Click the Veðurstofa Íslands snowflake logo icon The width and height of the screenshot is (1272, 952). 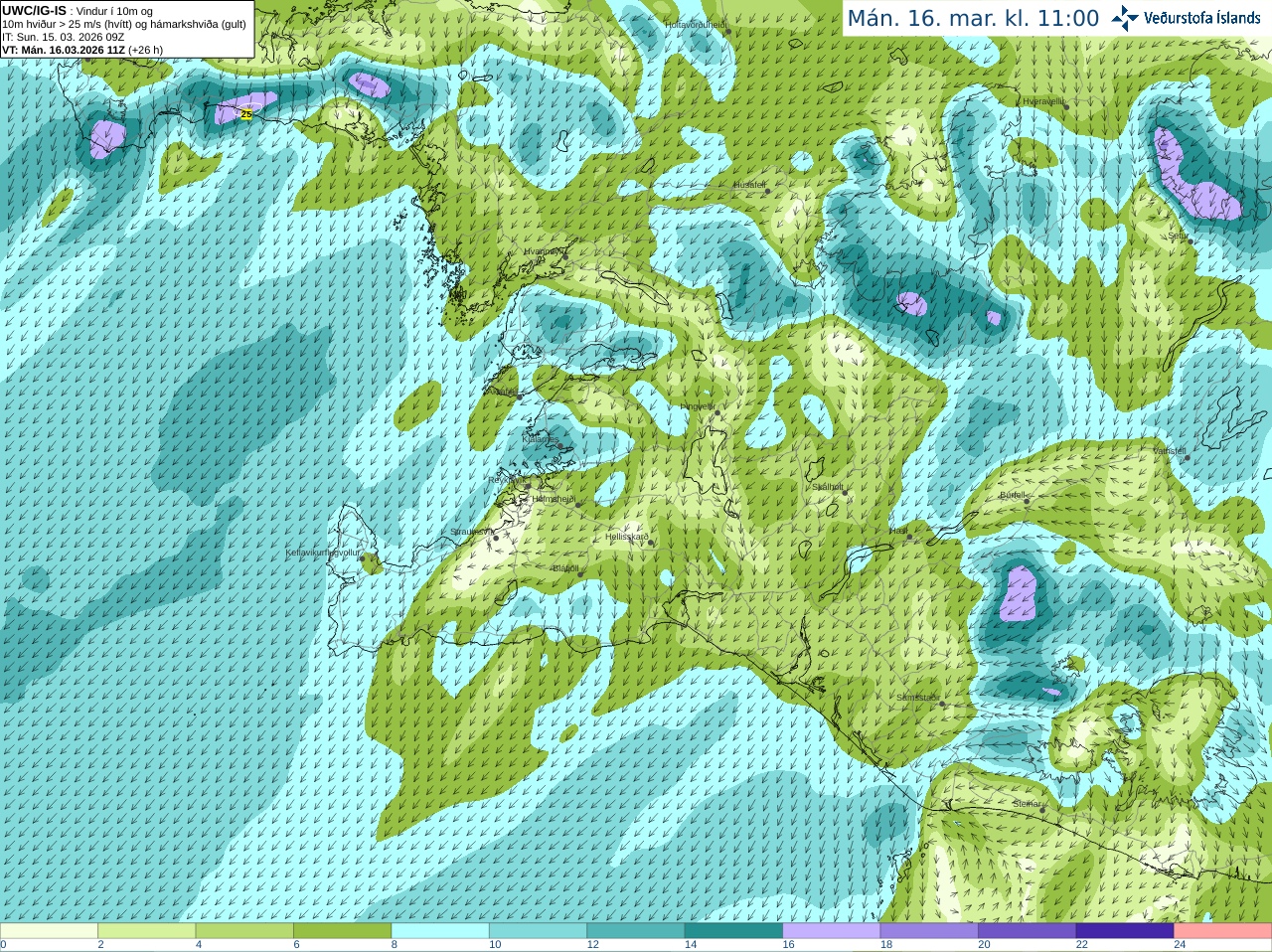pyautogui.click(x=1124, y=18)
